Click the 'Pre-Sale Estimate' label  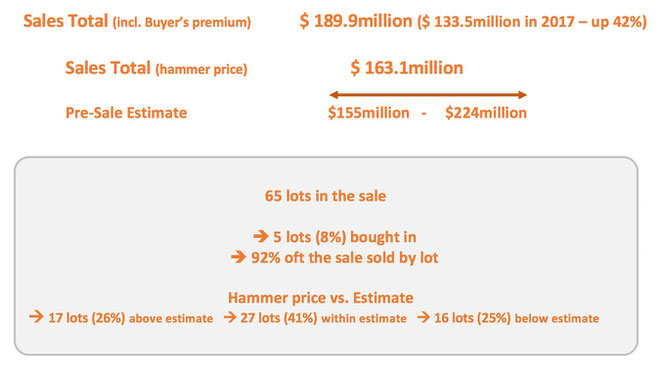(x=126, y=113)
